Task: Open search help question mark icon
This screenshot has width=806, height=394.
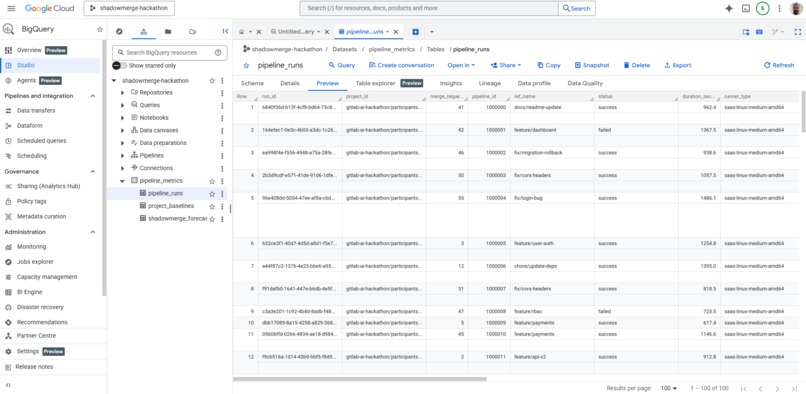Action: [x=218, y=52]
